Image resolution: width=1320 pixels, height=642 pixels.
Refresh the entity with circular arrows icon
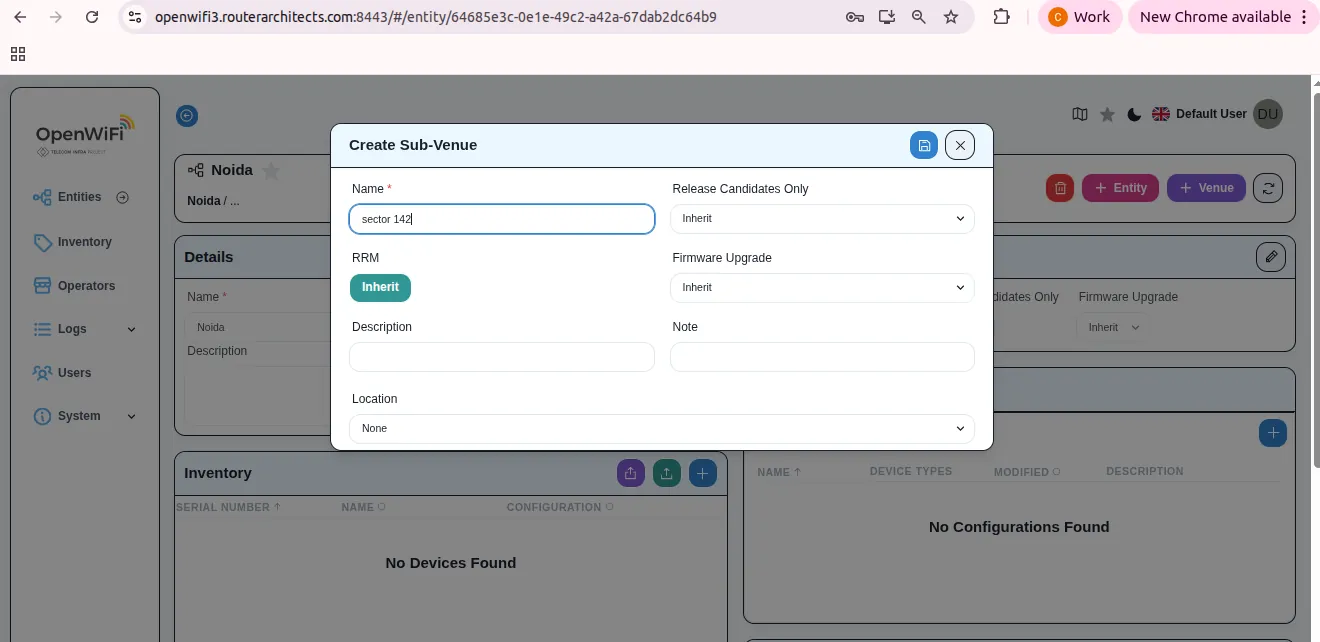click(x=1268, y=188)
